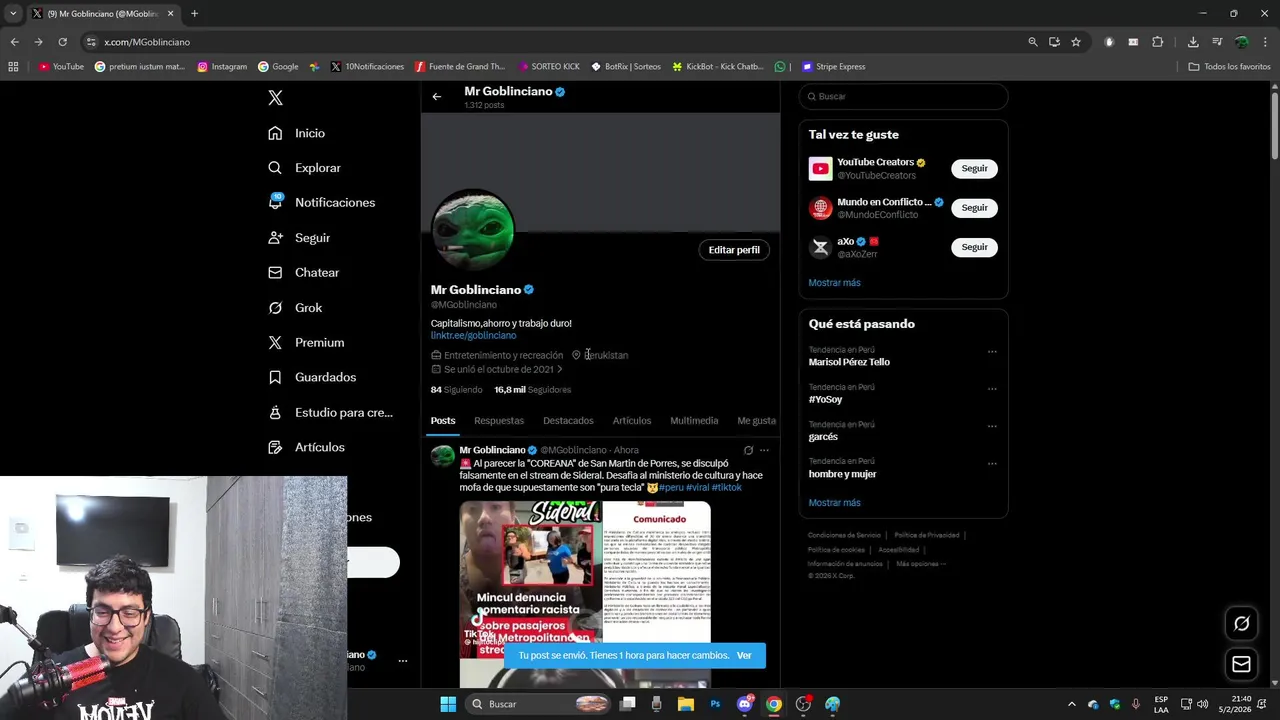Screen dimensions: 1280x720
Task: Expand the 'Se unió el octubre de 2021' chevron
Action: coord(559,370)
